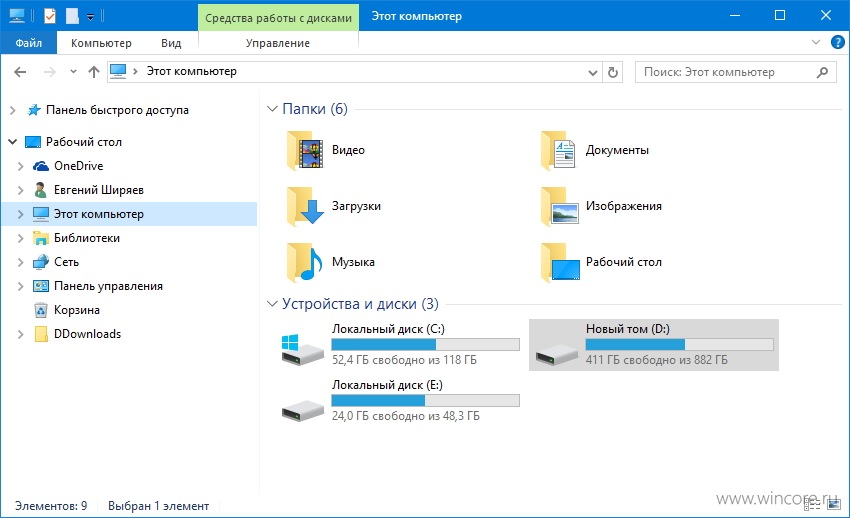Viewport: 850px width, 518px height.
Task: Click the 52,4 ГБ свободно из 118 ГБ text
Action: pyautogui.click(x=404, y=360)
